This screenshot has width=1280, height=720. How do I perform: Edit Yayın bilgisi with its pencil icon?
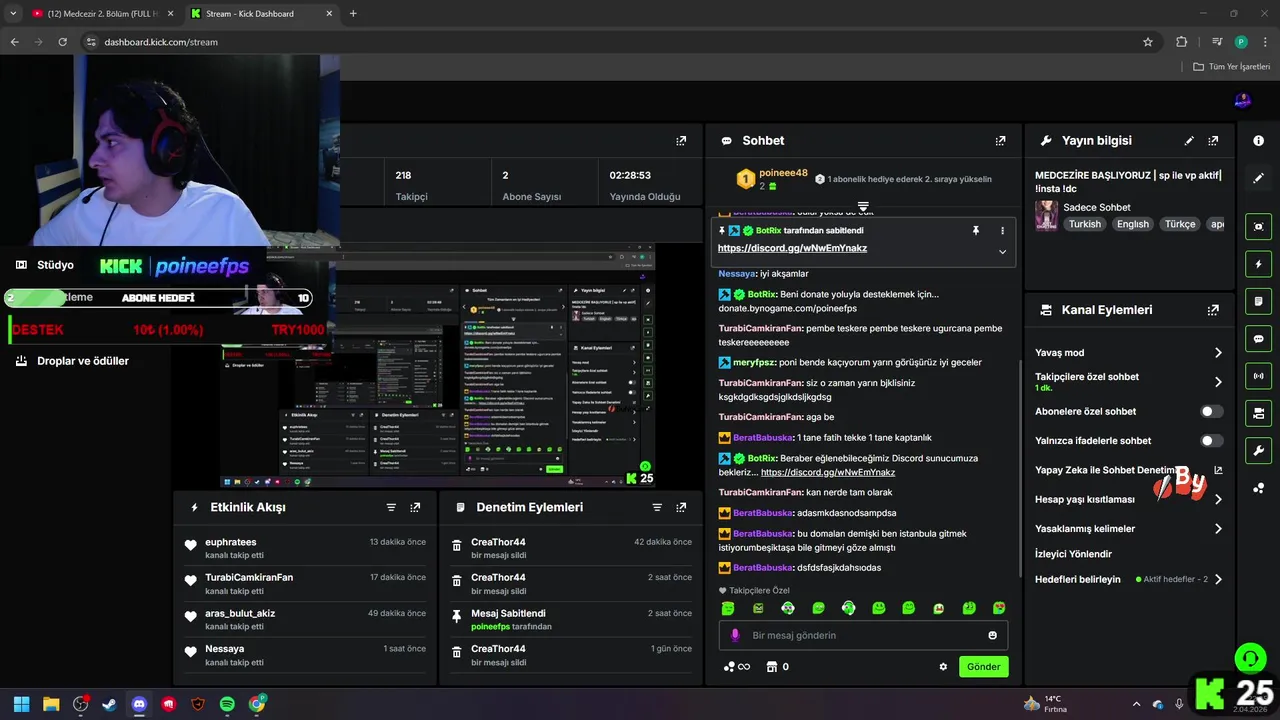click(x=1189, y=141)
